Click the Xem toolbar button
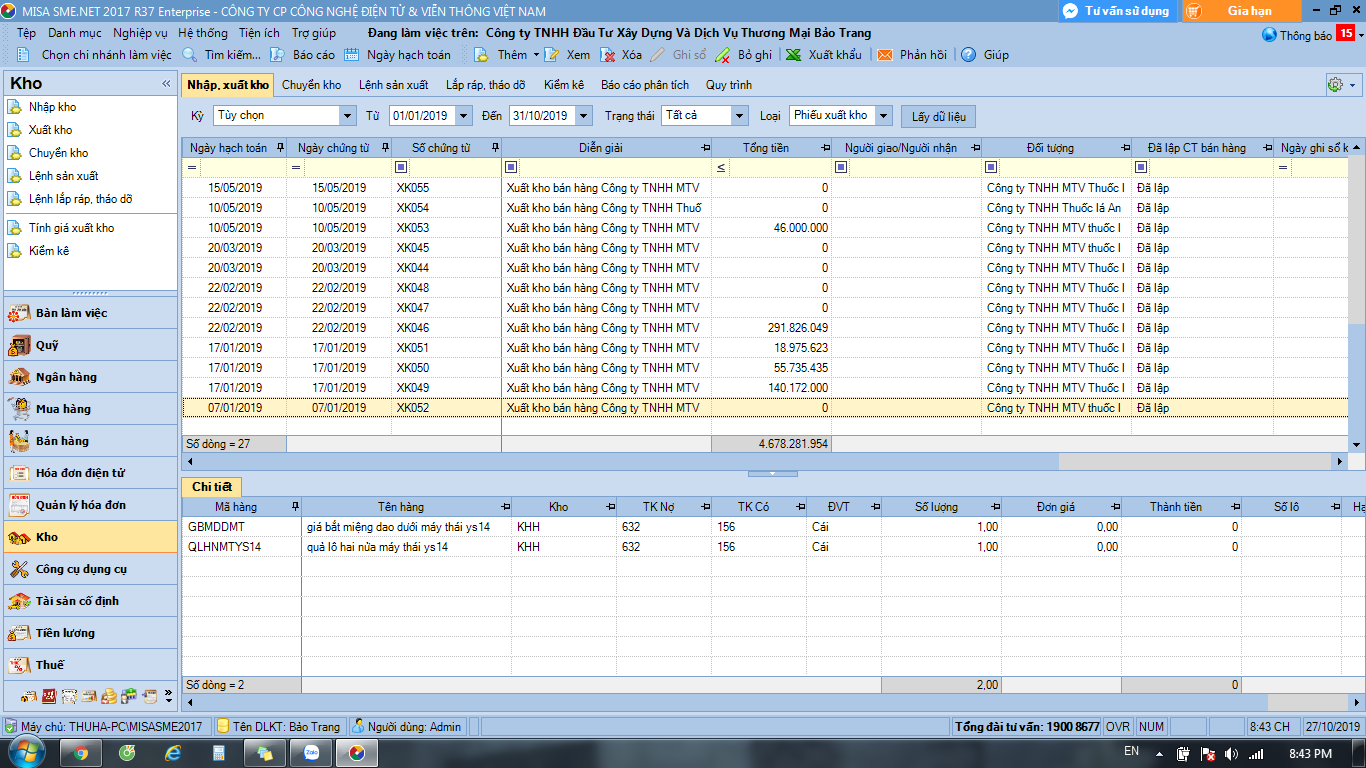 click(x=567, y=55)
